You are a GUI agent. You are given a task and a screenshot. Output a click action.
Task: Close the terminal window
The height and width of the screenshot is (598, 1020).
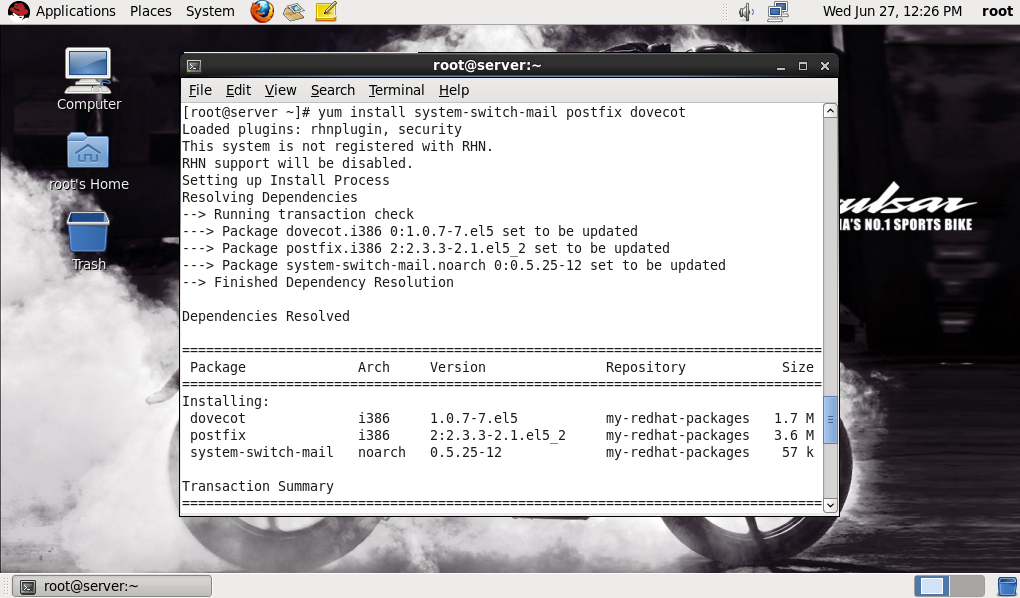[825, 66]
